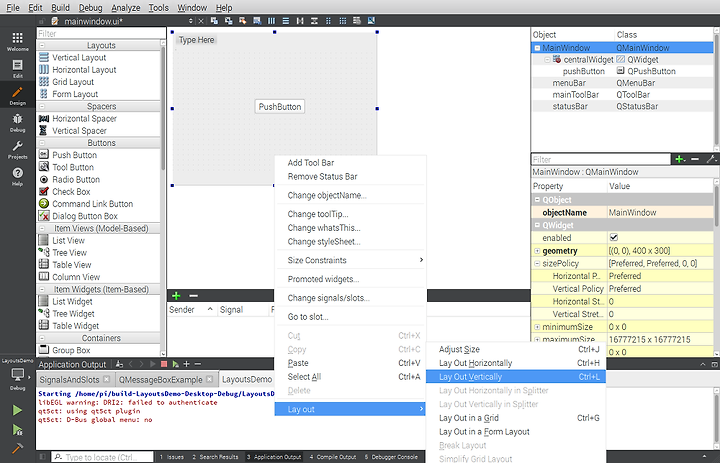Click the Break Layout toolbar icon

coord(357,21)
